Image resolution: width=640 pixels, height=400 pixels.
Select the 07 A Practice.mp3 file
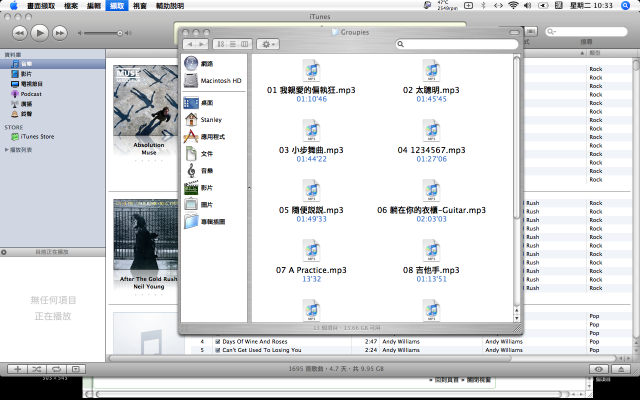tap(311, 260)
